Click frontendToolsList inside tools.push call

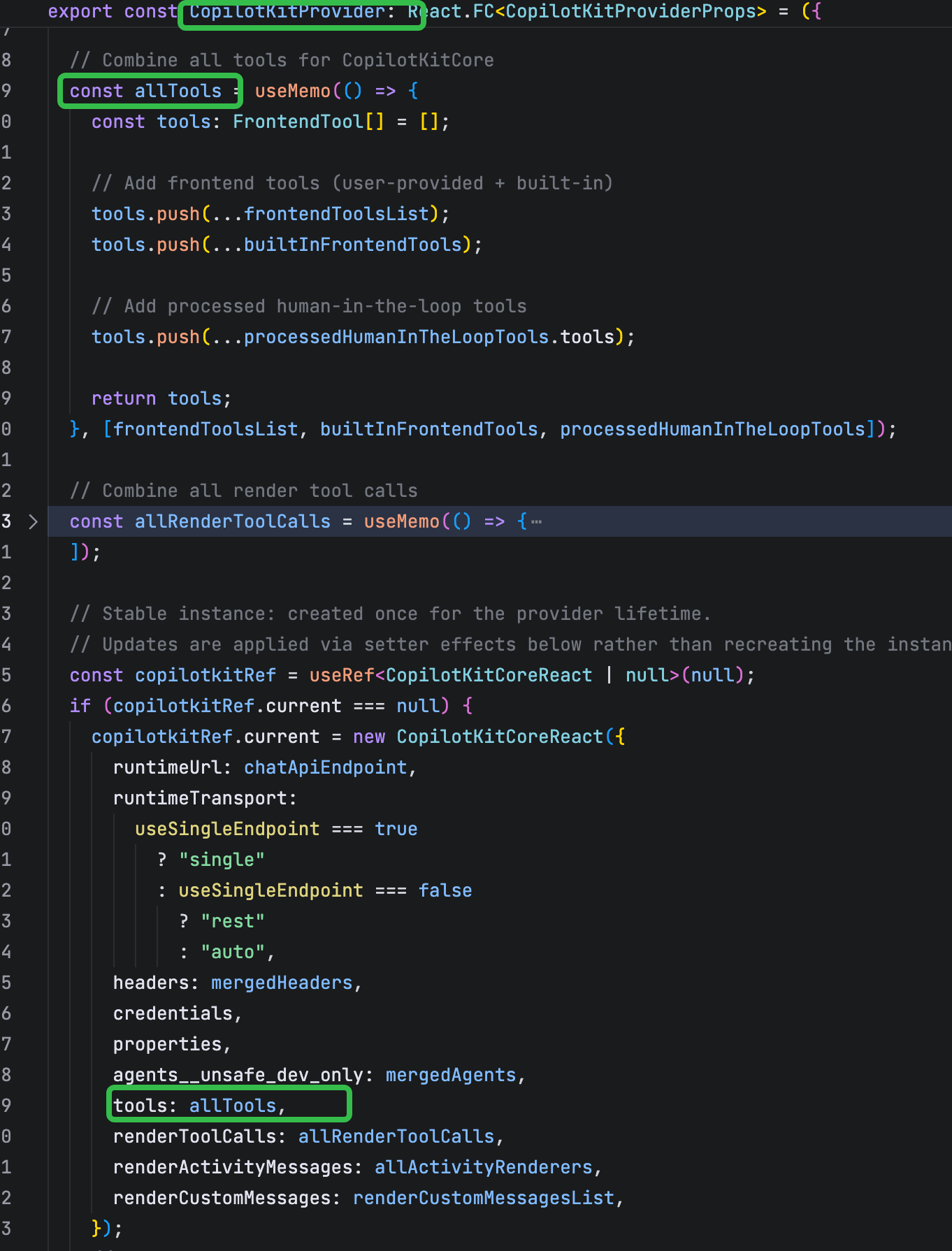coord(336,214)
